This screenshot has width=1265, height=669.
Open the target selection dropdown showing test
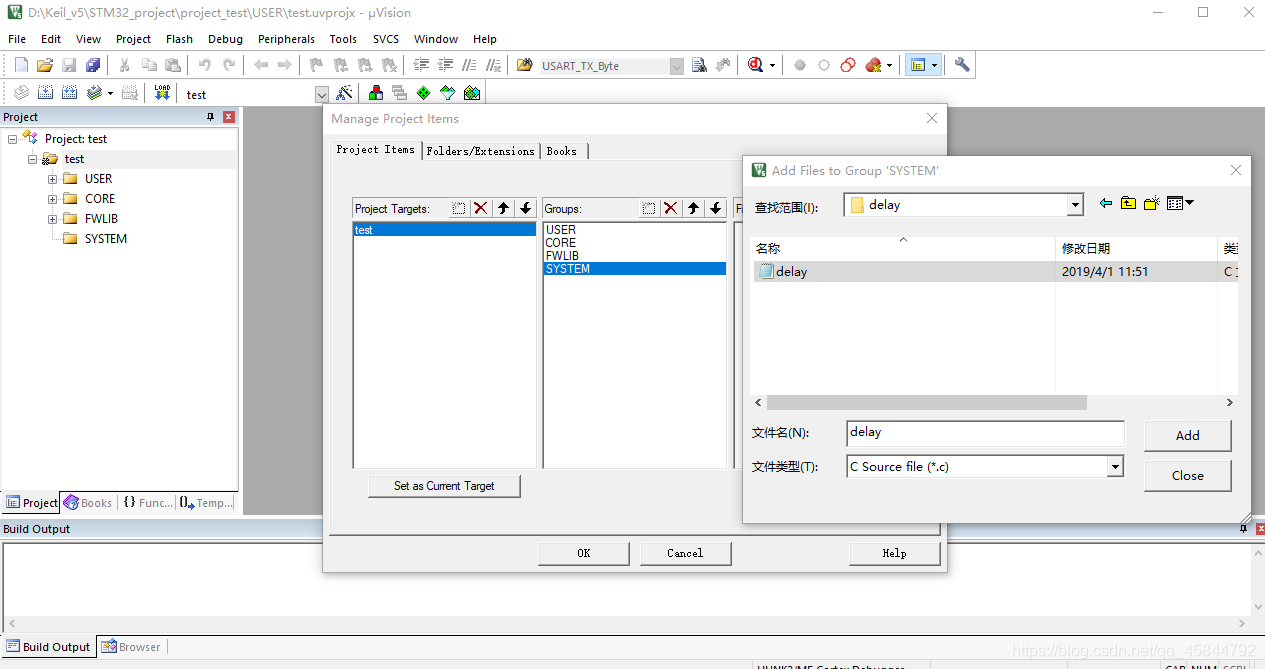[322, 94]
